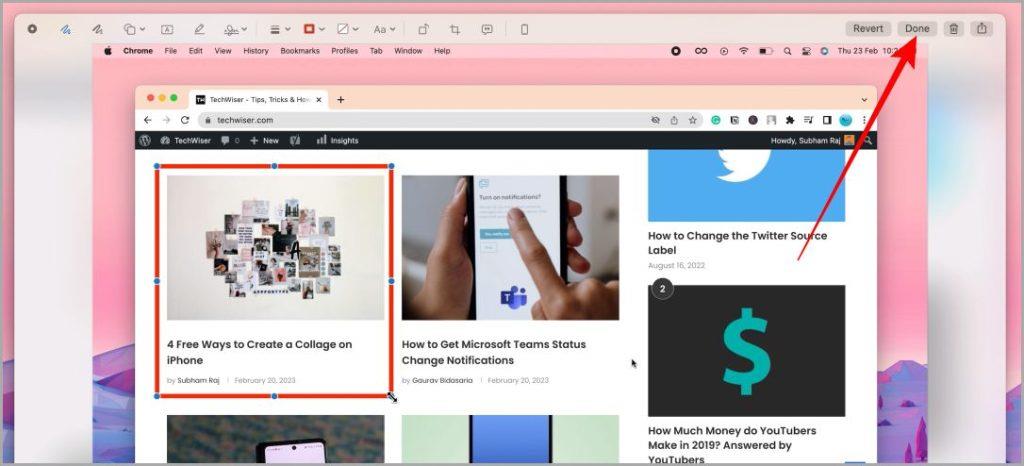Select the Shapes tool icon
Screen dimensions: 1024x466
pyautogui.click(x=130, y=29)
